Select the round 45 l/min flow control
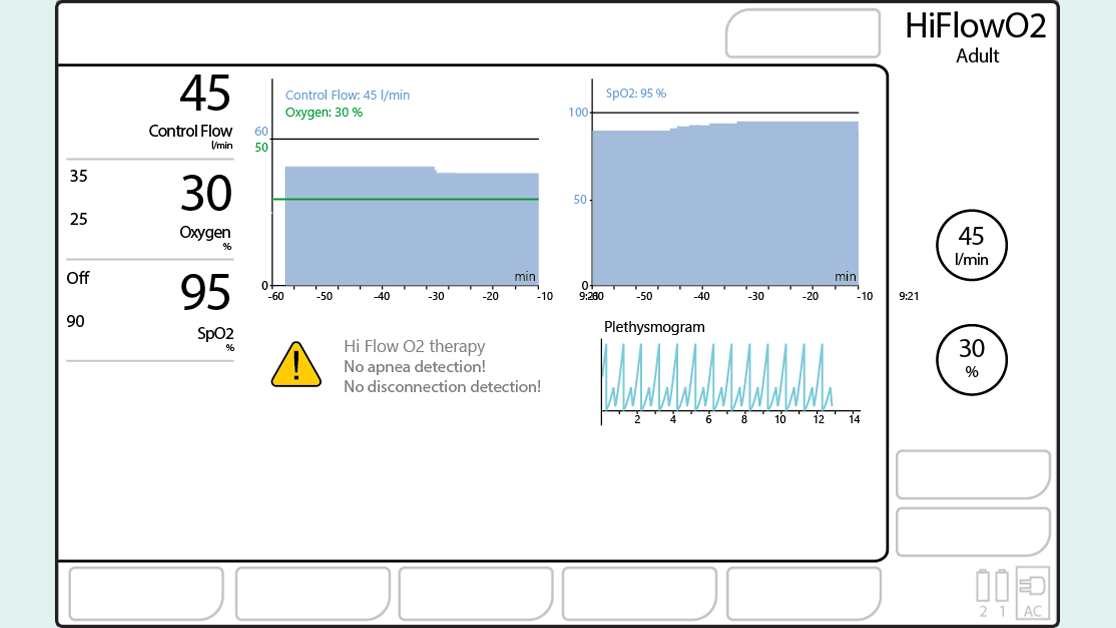Viewport: 1116px width, 628px height. pyautogui.click(x=971, y=246)
